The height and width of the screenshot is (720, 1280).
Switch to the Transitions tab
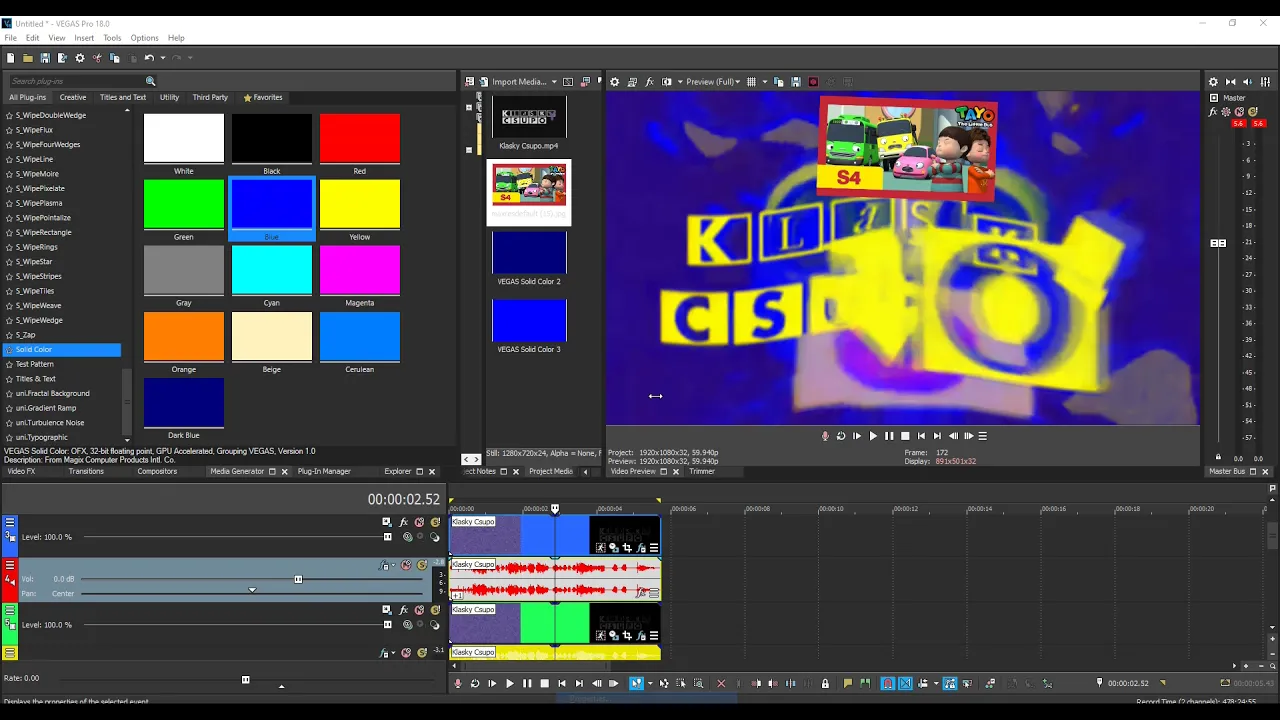(86, 471)
